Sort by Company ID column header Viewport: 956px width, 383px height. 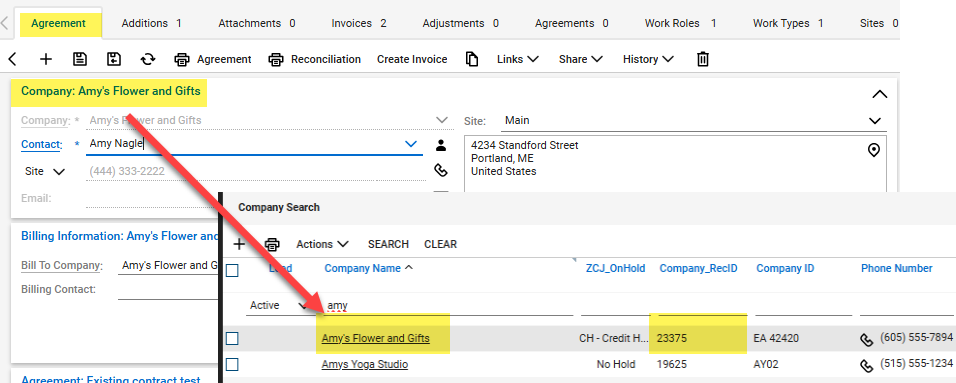[785, 268]
